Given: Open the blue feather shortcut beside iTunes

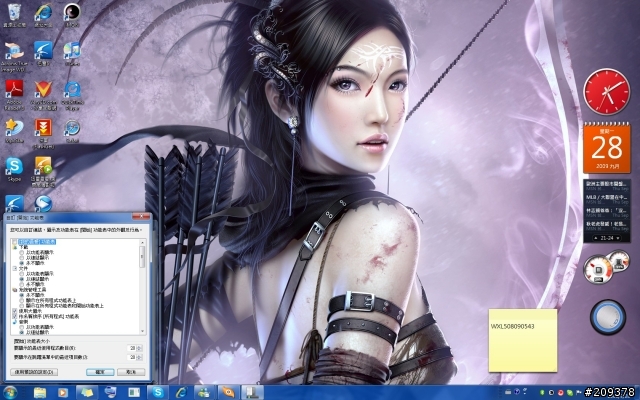Looking at the screenshot, I should pyautogui.click(x=43, y=53).
